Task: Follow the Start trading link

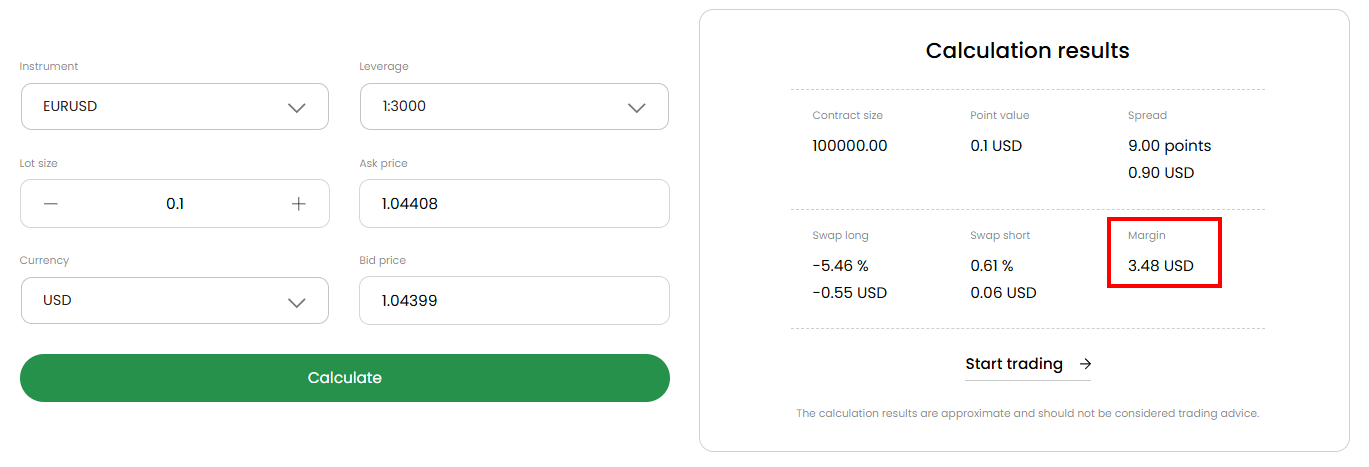Action: tap(1013, 364)
